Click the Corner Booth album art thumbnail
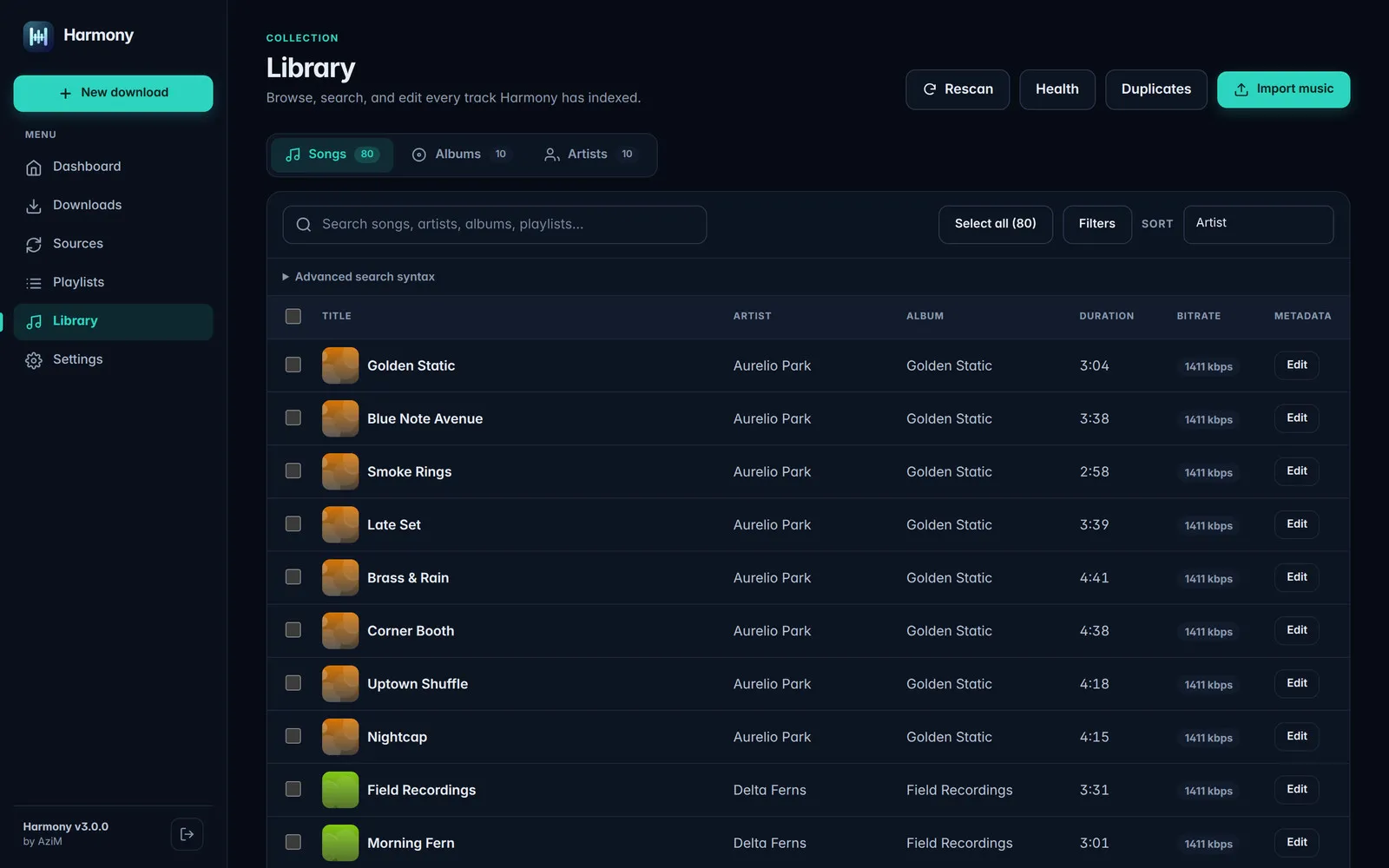The width and height of the screenshot is (1389, 868). [340, 631]
